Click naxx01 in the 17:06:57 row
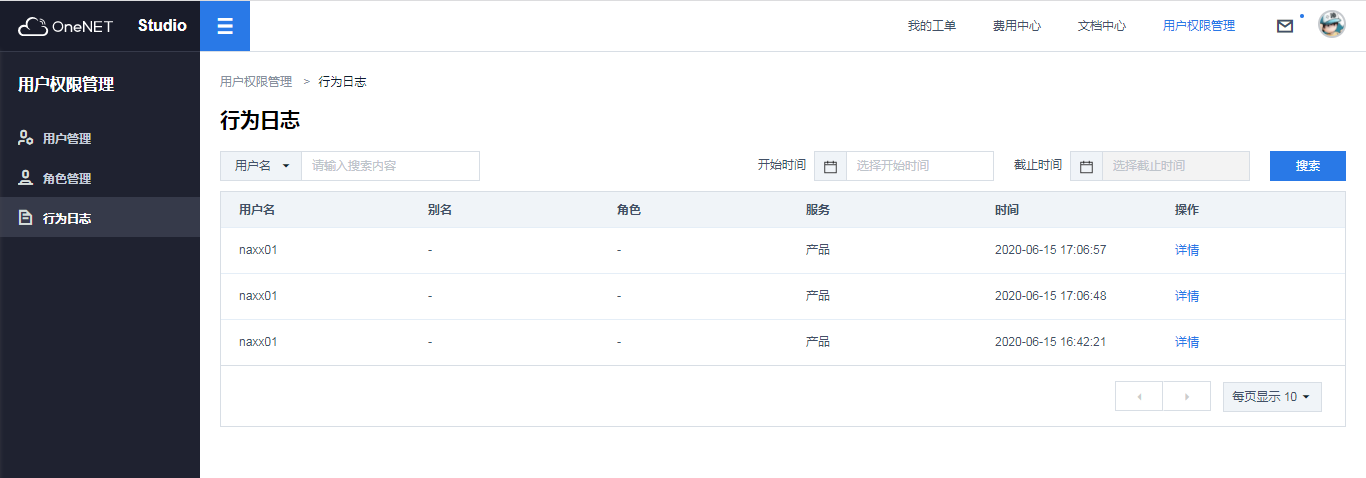 [258, 250]
